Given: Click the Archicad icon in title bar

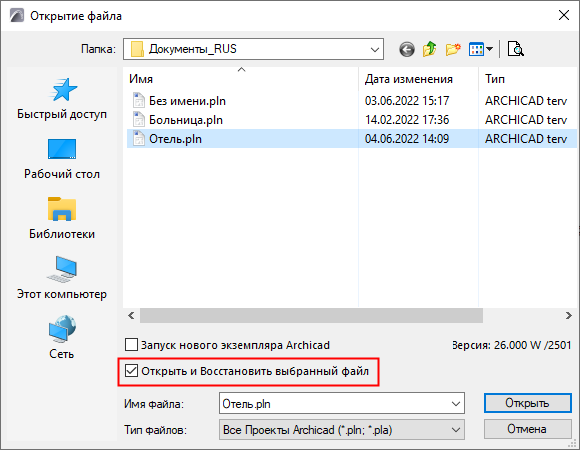Looking at the screenshot, I should (16, 16).
